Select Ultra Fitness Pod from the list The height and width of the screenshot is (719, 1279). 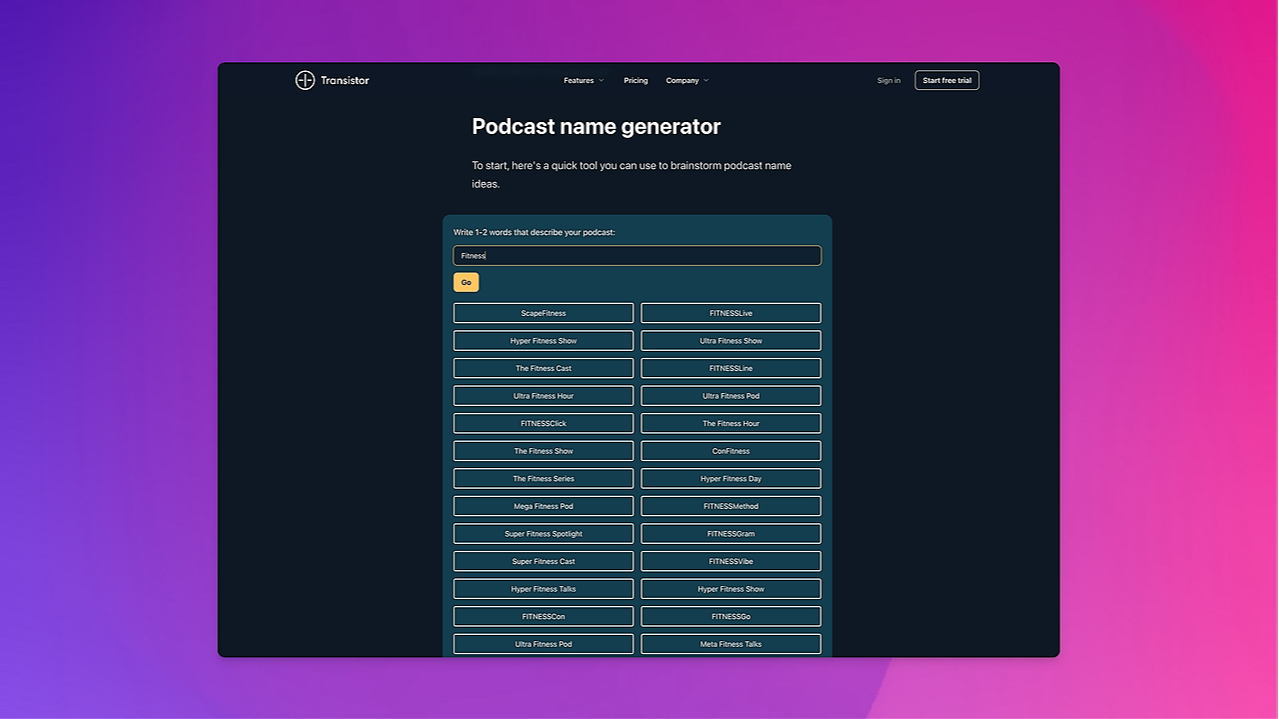730,395
